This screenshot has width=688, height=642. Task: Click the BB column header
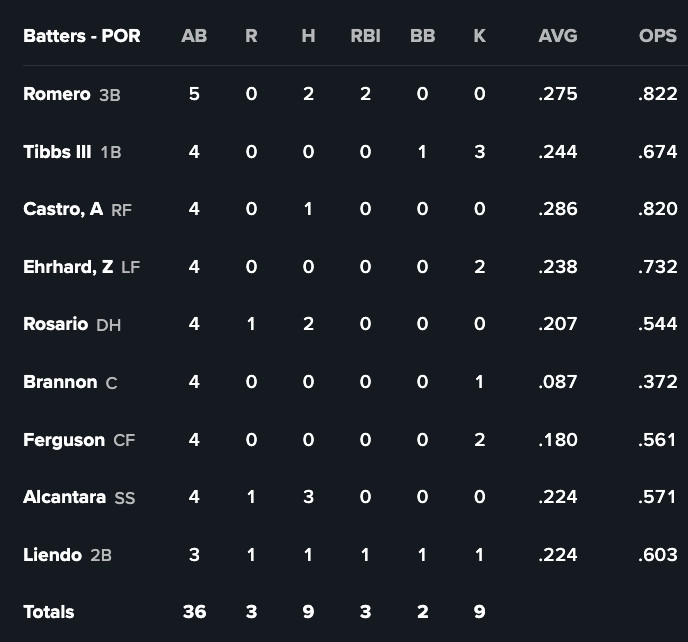422,36
